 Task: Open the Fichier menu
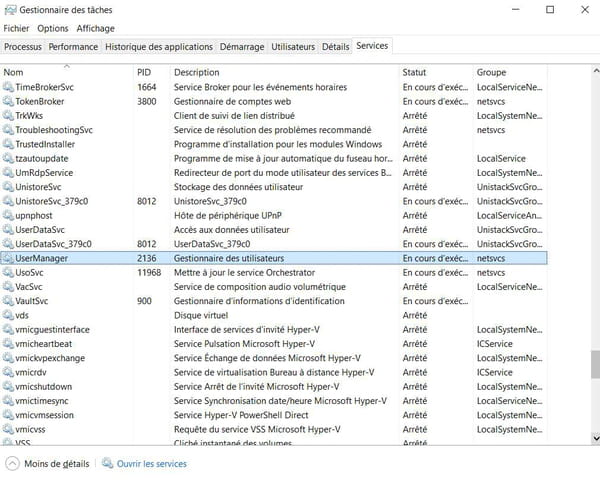coord(16,29)
